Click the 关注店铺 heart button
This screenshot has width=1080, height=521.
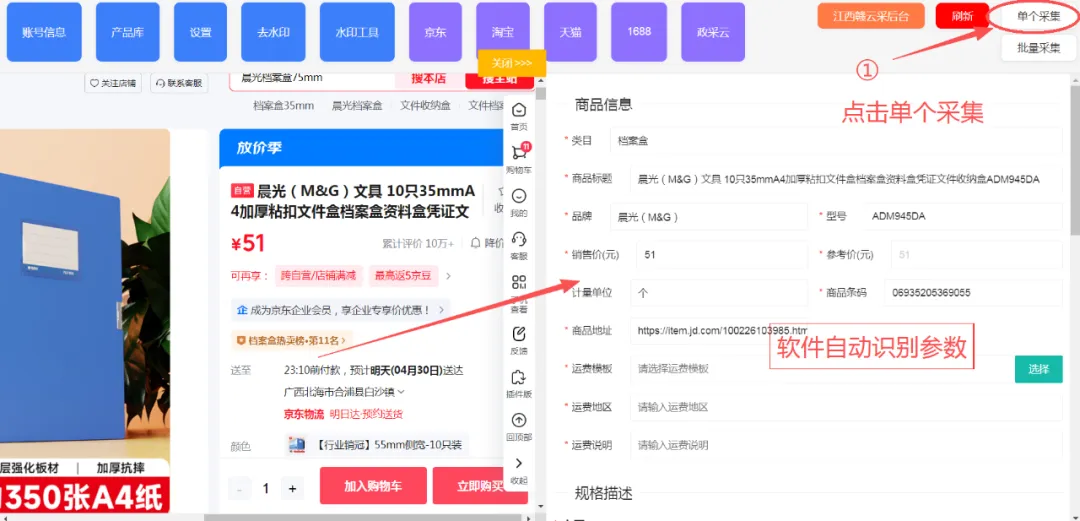114,83
